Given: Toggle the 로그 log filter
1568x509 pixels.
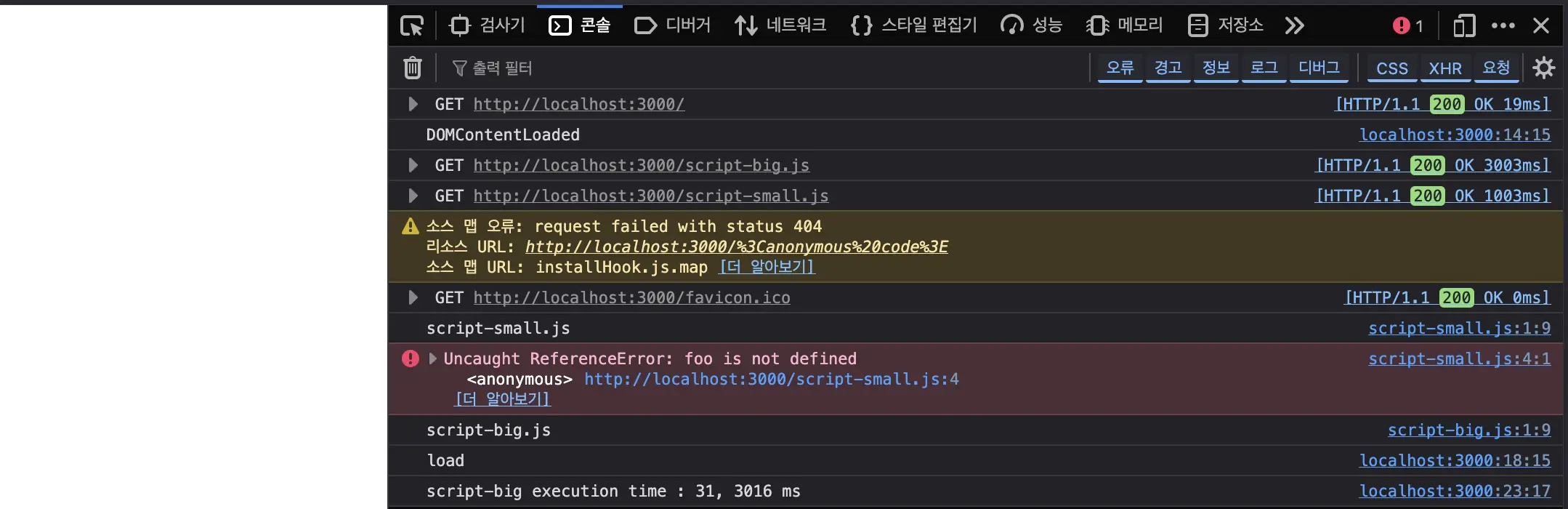Looking at the screenshot, I should click(1264, 68).
